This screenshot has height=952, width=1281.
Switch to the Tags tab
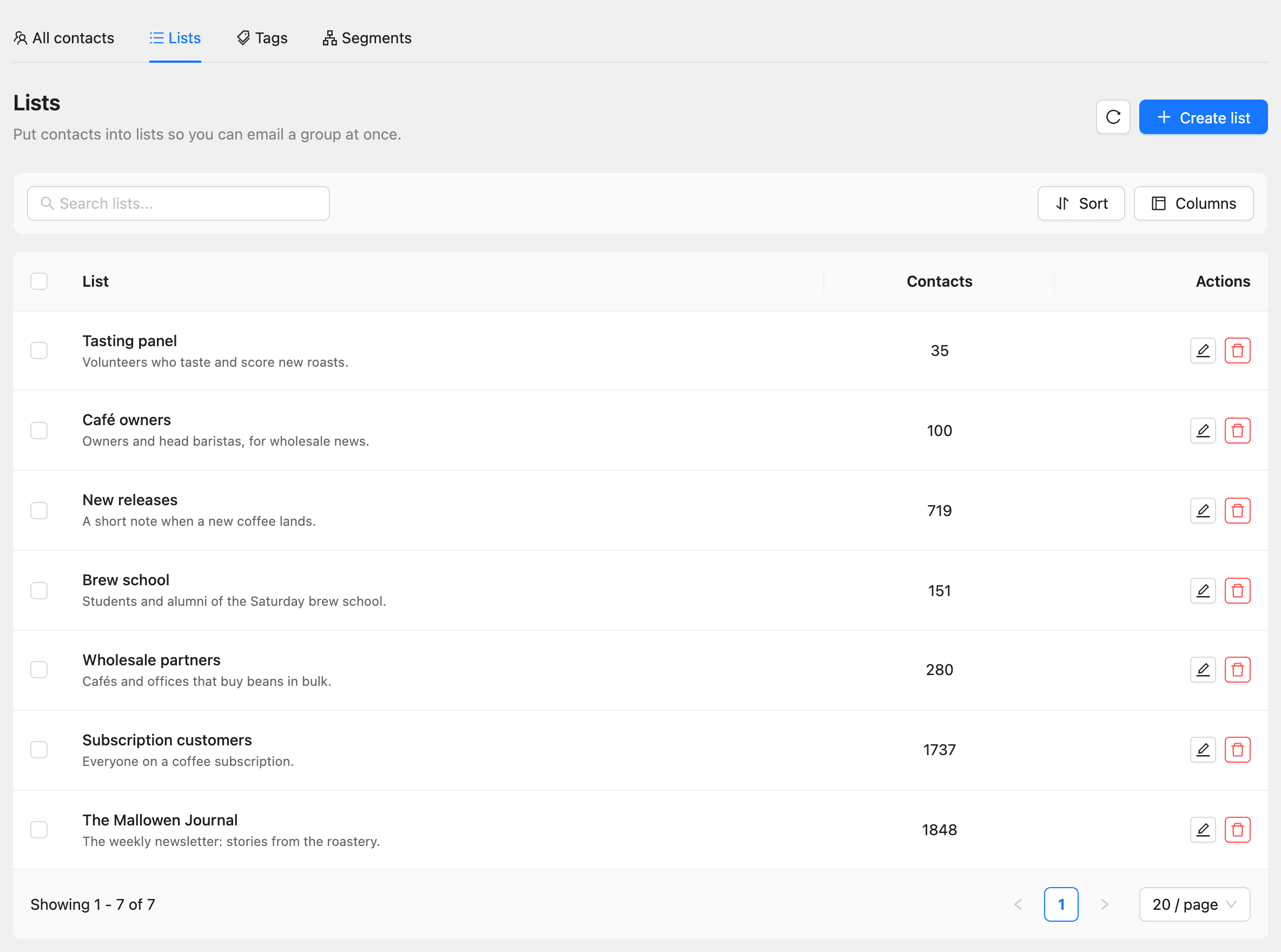click(x=262, y=38)
